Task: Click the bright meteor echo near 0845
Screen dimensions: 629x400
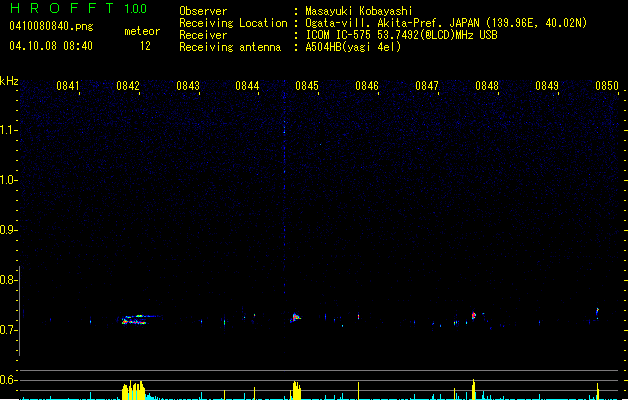Action: [295, 317]
